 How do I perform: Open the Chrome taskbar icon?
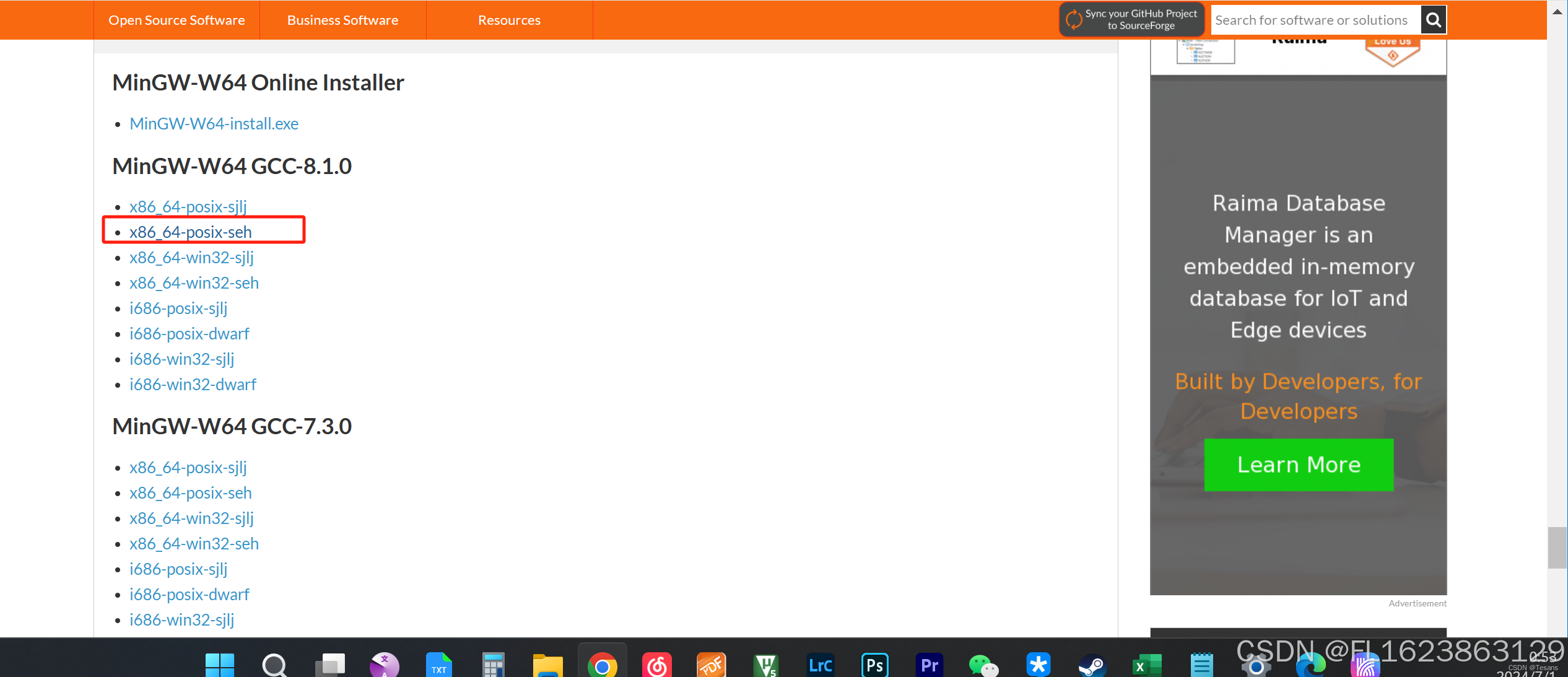tap(602, 665)
